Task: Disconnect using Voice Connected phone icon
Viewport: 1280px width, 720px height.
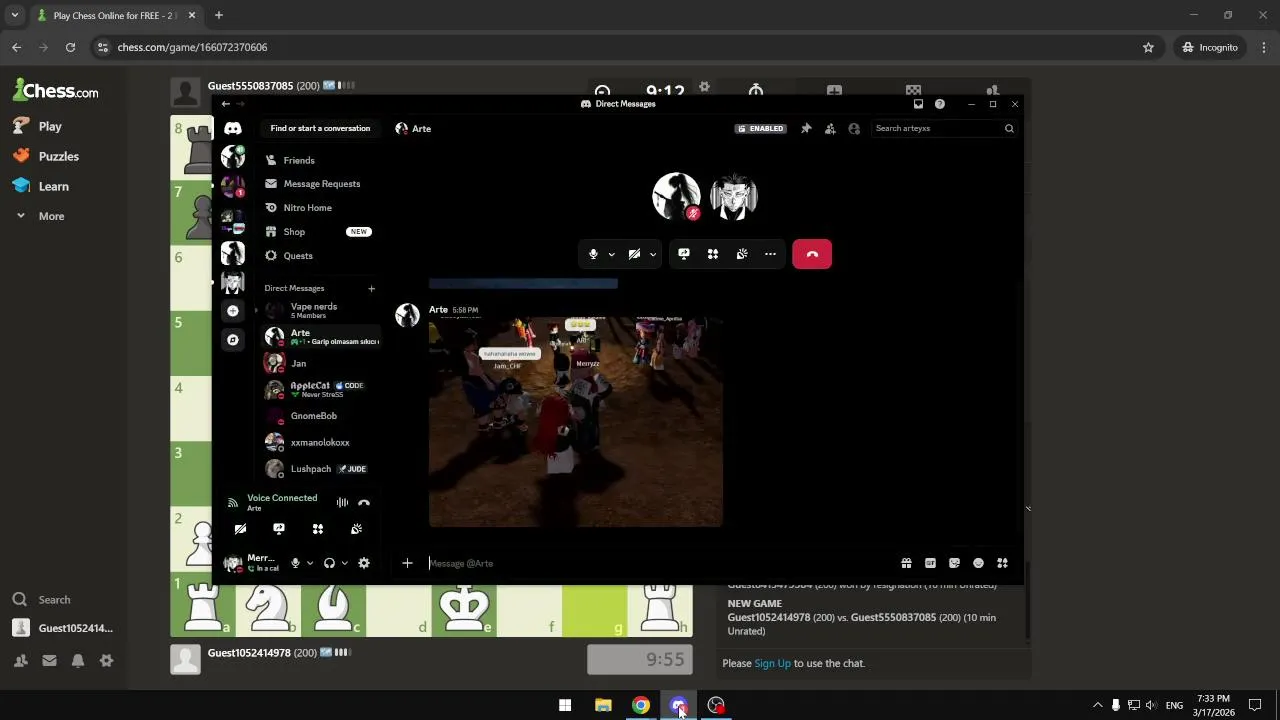Action: (x=364, y=502)
